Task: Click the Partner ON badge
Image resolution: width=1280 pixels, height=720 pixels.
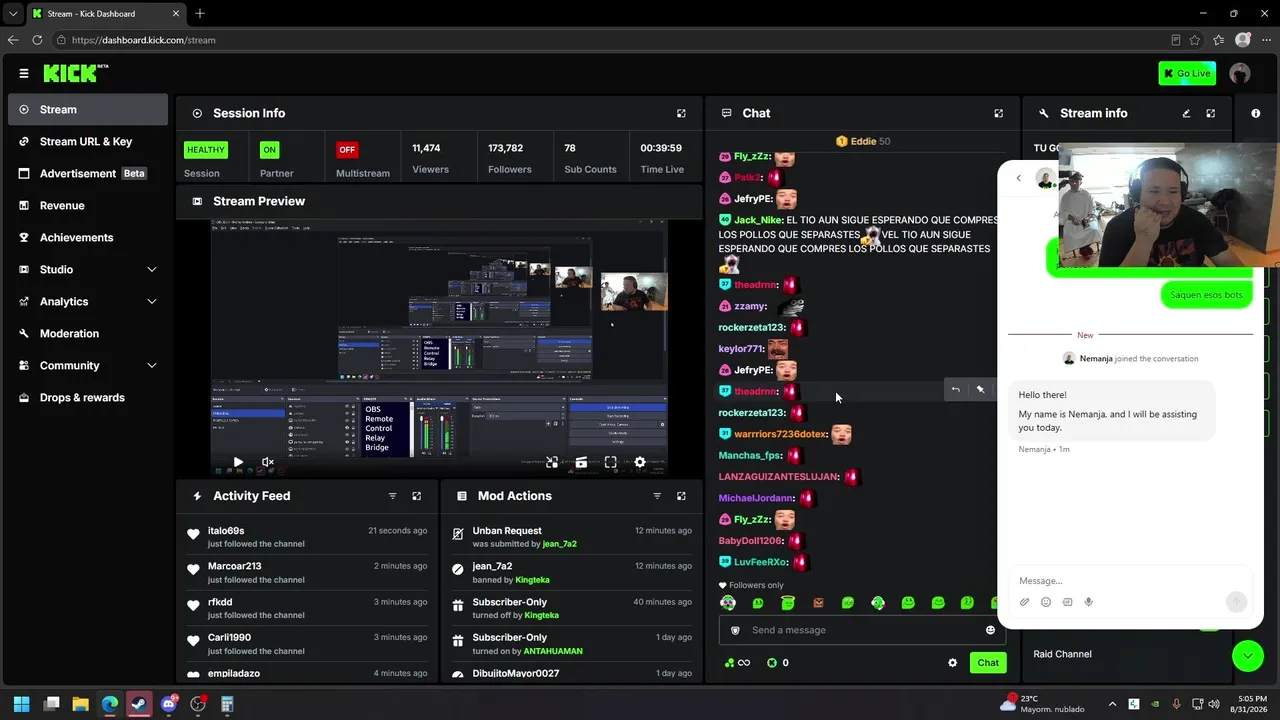Action: tap(269, 150)
